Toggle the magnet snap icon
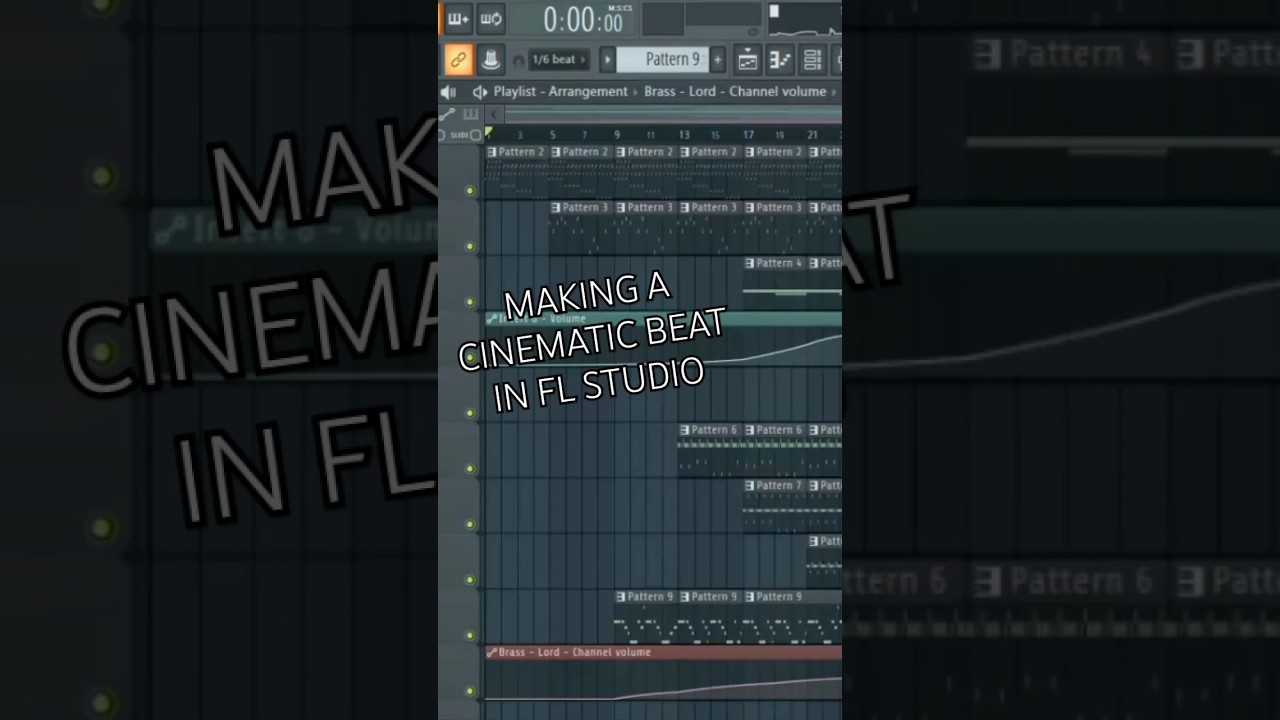Viewport: 1280px width, 720px height. point(518,61)
